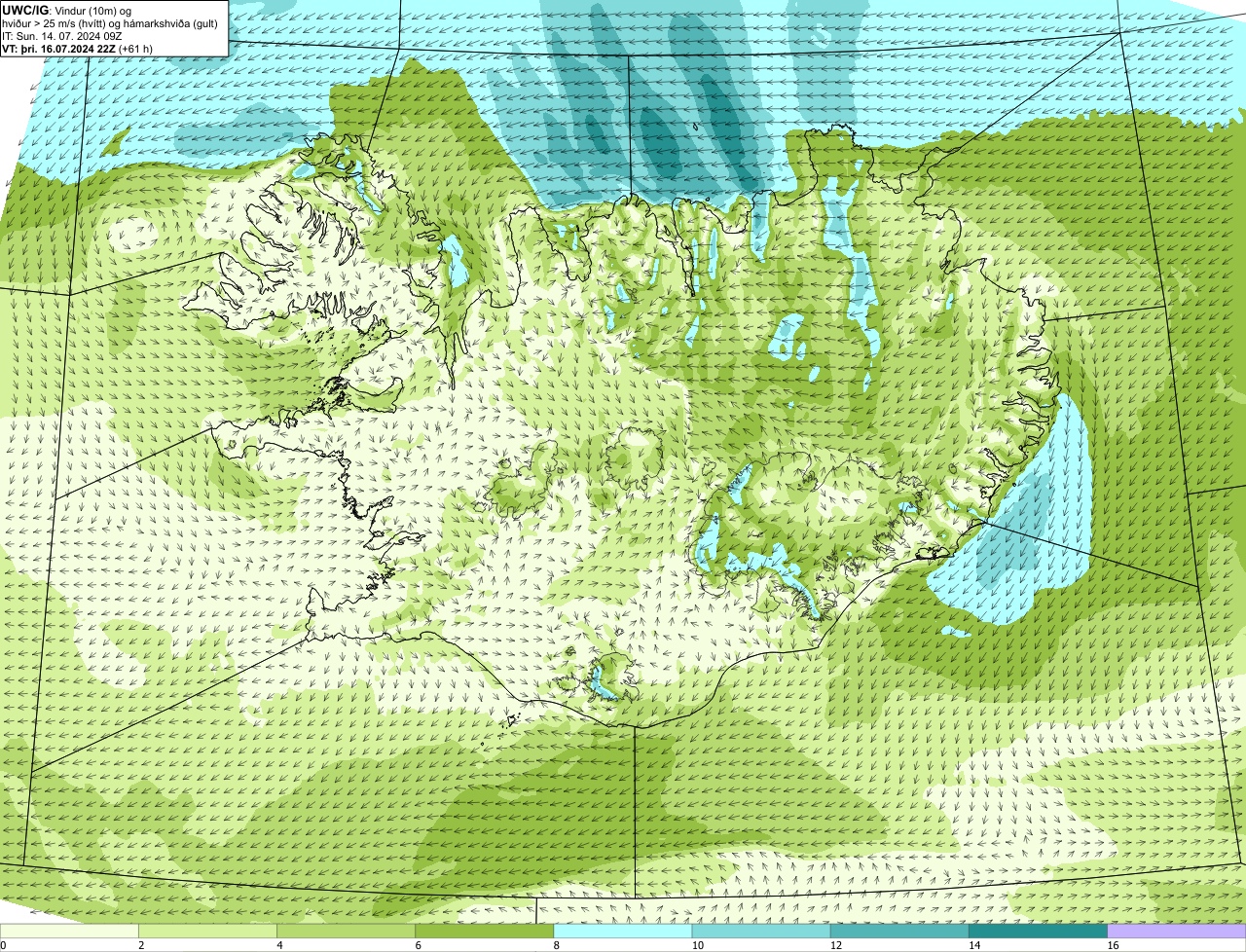Viewport: 1246px width, 952px height.
Task: Click the '10' label on the scale
Action: (x=698, y=945)
